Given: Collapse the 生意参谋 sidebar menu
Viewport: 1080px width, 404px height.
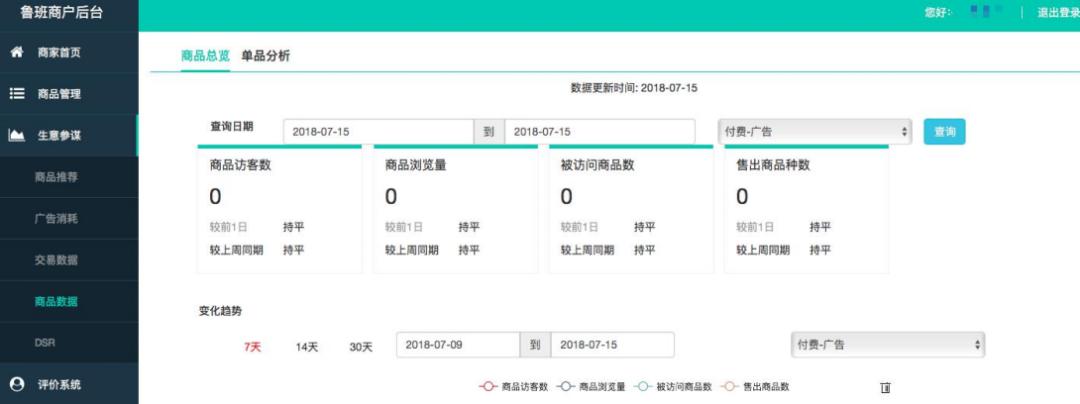Looking at the screenshot, I should (x=69, y=136).
